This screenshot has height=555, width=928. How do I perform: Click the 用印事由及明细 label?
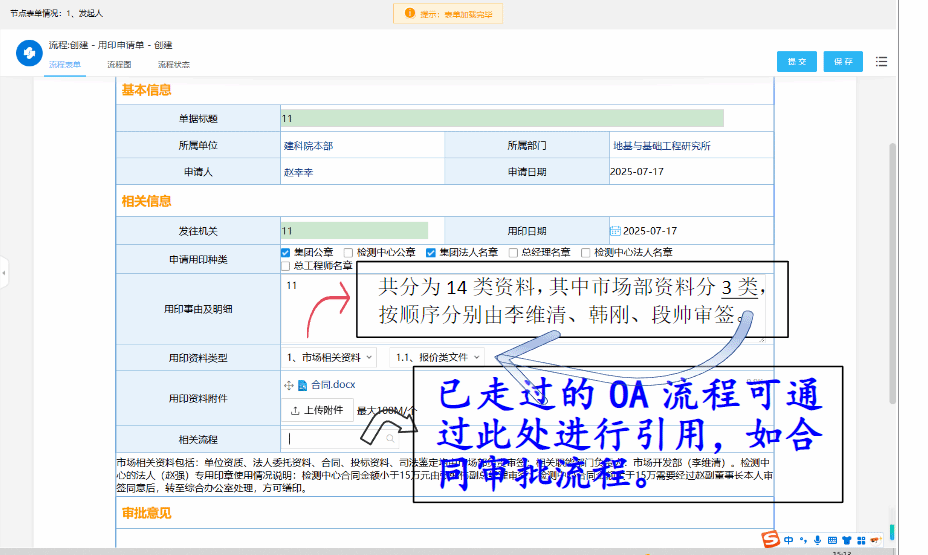click(198, 309)
